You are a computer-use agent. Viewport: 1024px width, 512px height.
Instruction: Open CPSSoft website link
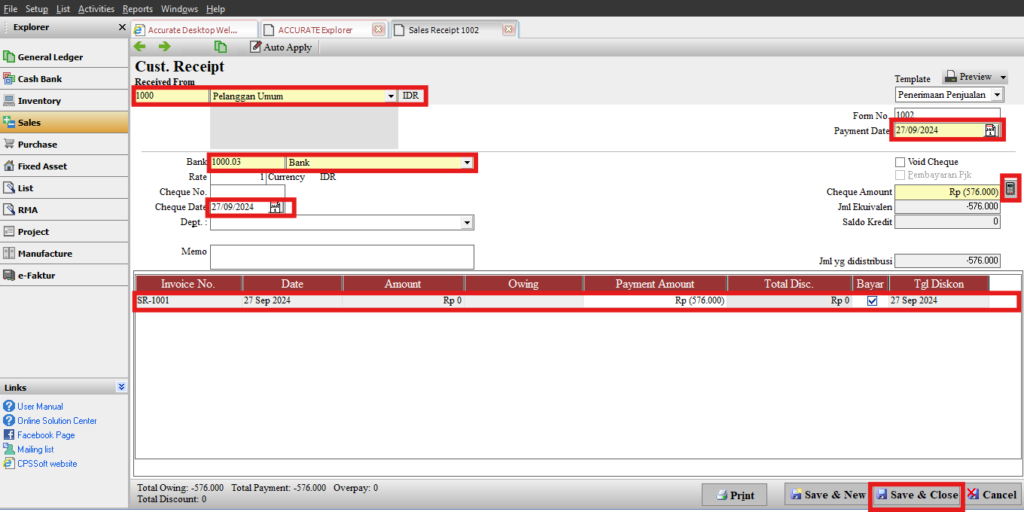pos(47,464)
